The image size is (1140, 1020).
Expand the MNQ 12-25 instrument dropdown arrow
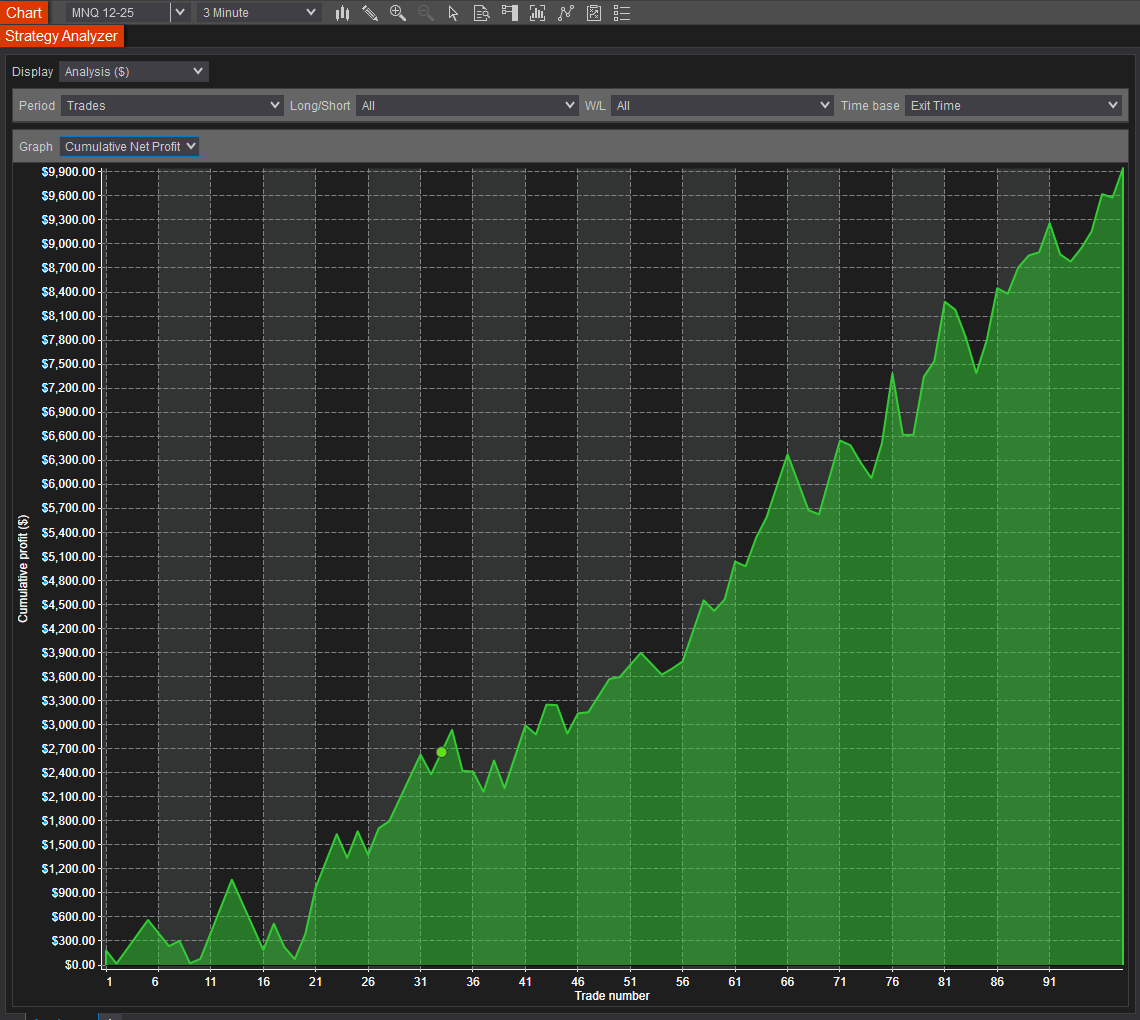click(x=180, y=13)
